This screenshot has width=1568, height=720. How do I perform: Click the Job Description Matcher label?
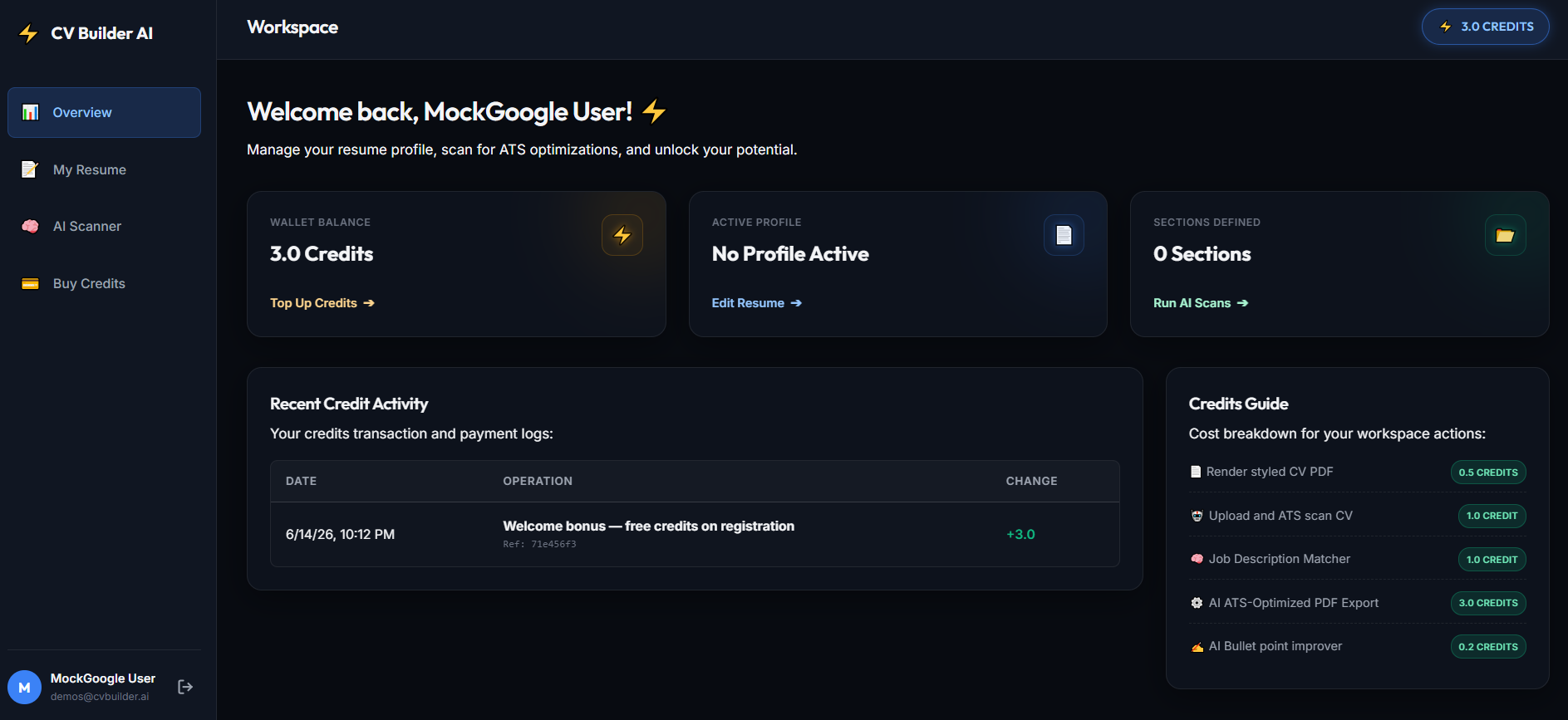1280,559
